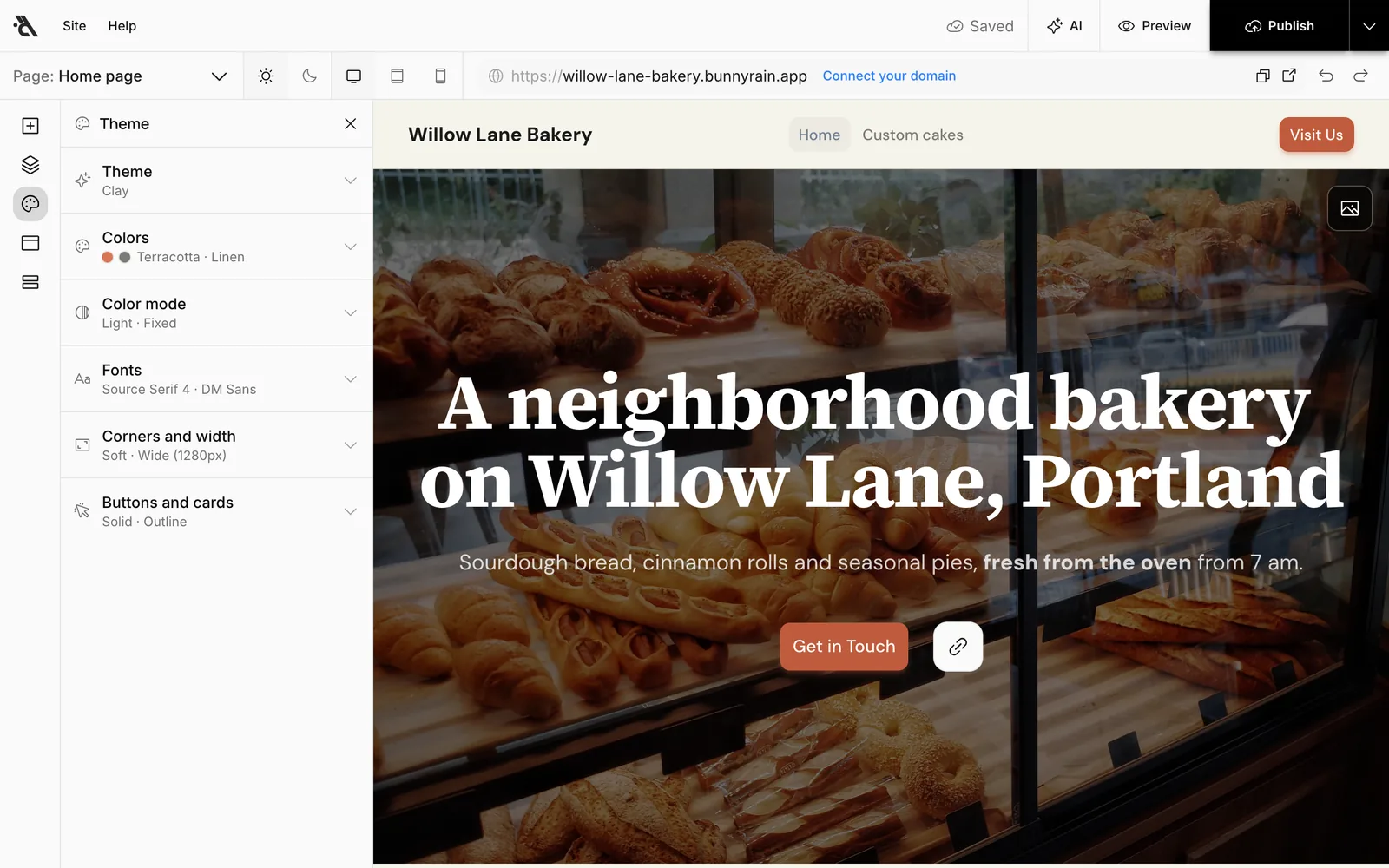1389x868 pixels.
Task: Open the AI assistant button
Action: point(1064,26)
